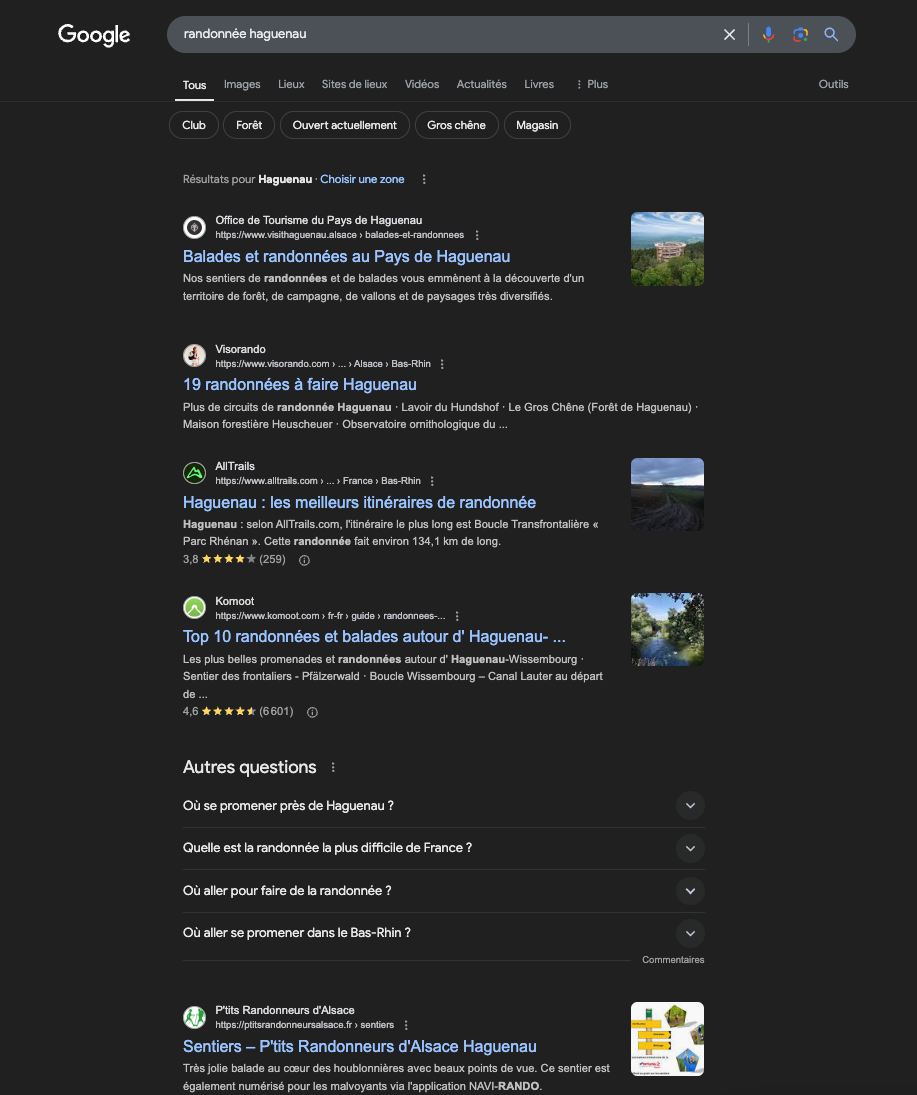Click the 4,6 star rating (6 601)

[238, 712]
